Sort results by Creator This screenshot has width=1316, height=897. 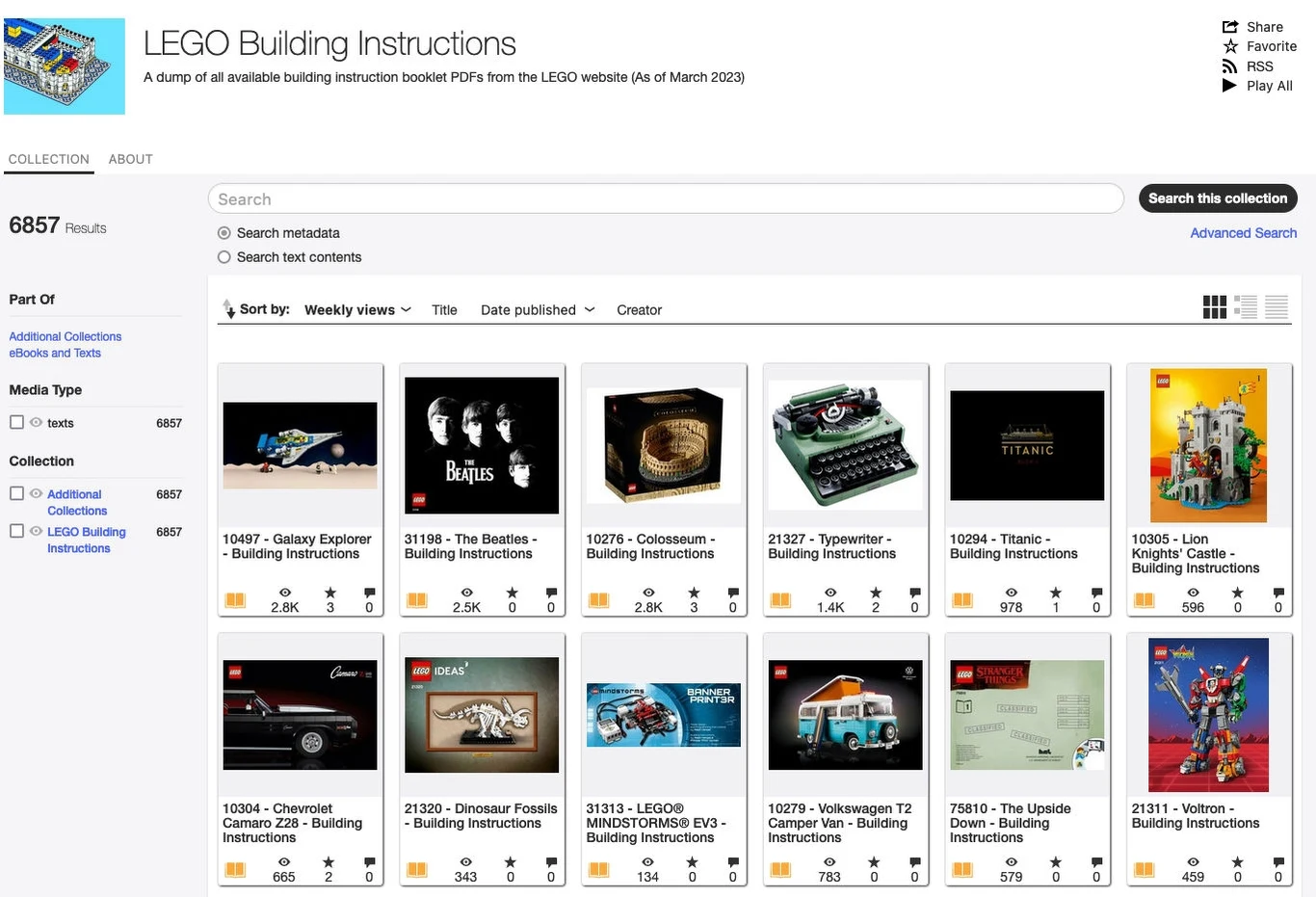tap(640, 309)
